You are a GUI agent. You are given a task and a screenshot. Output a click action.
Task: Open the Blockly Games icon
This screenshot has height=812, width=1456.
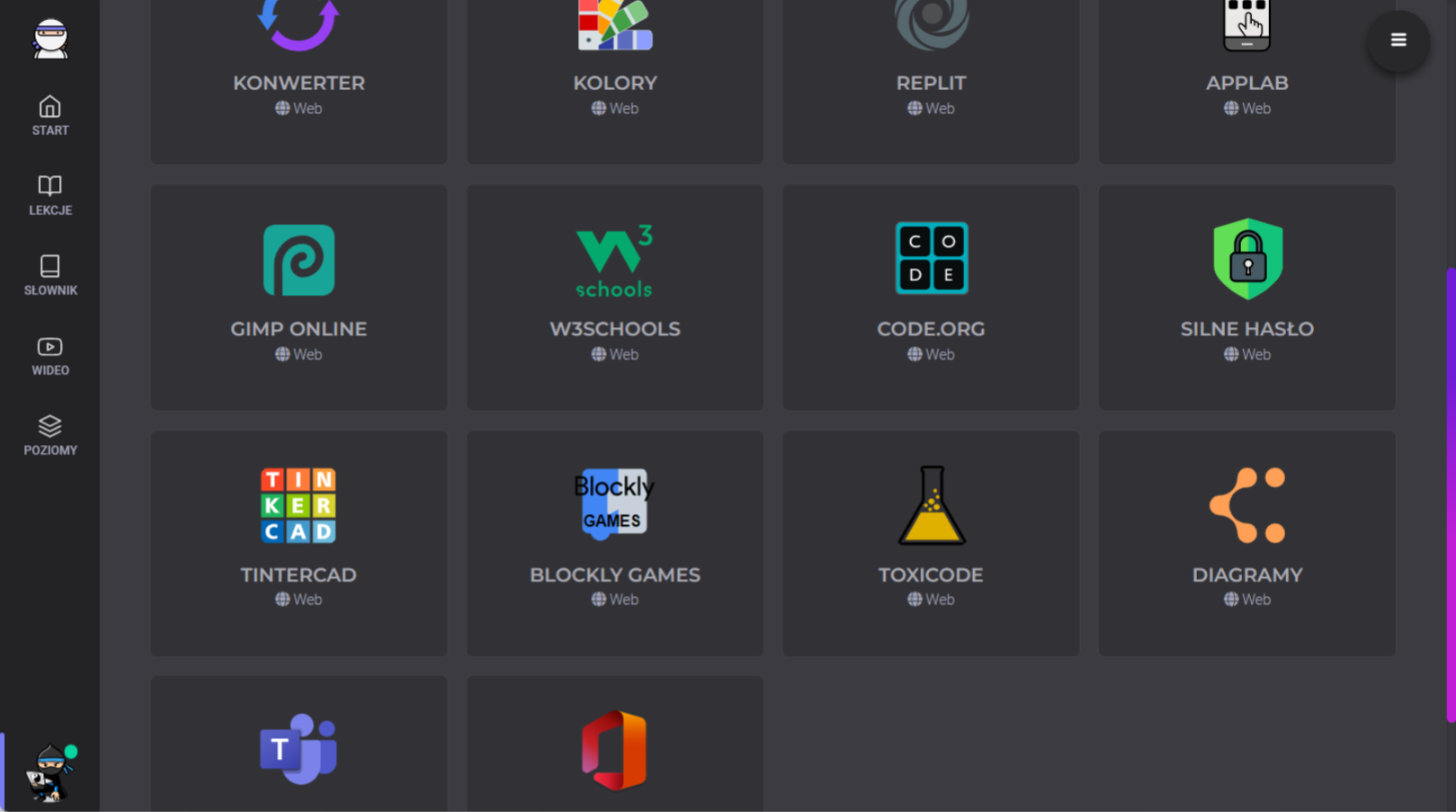[614, 504]
